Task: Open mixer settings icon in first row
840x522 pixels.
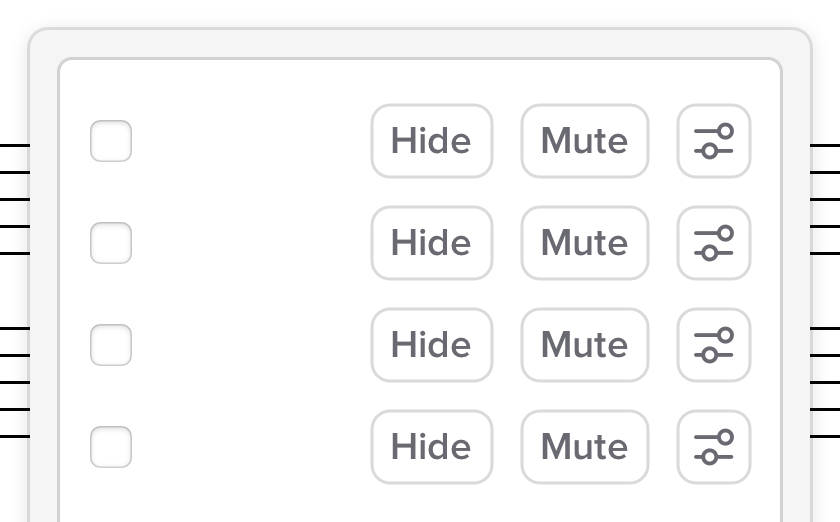Action: pyautogui.click(x=713, y=141)
